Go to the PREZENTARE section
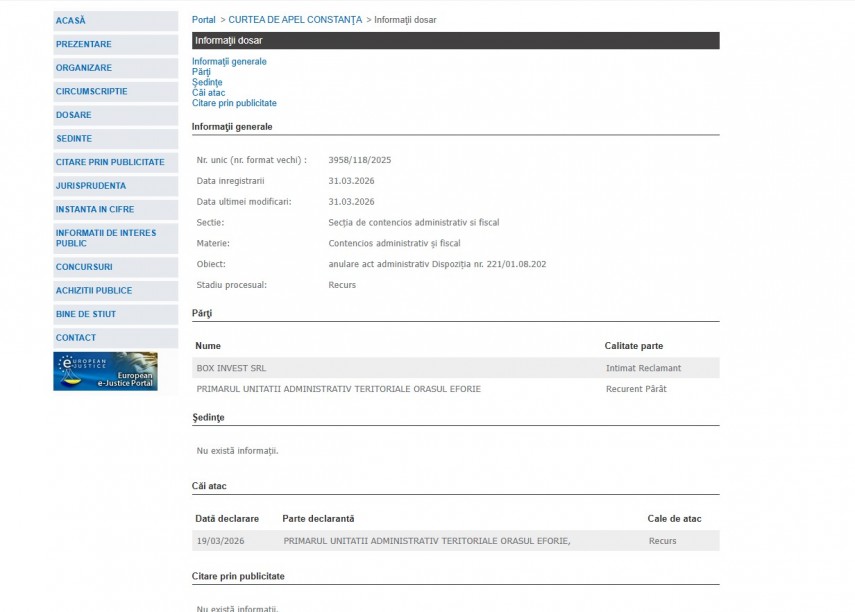The height and width of the screenshot is (612, 855). click(84, 45)
